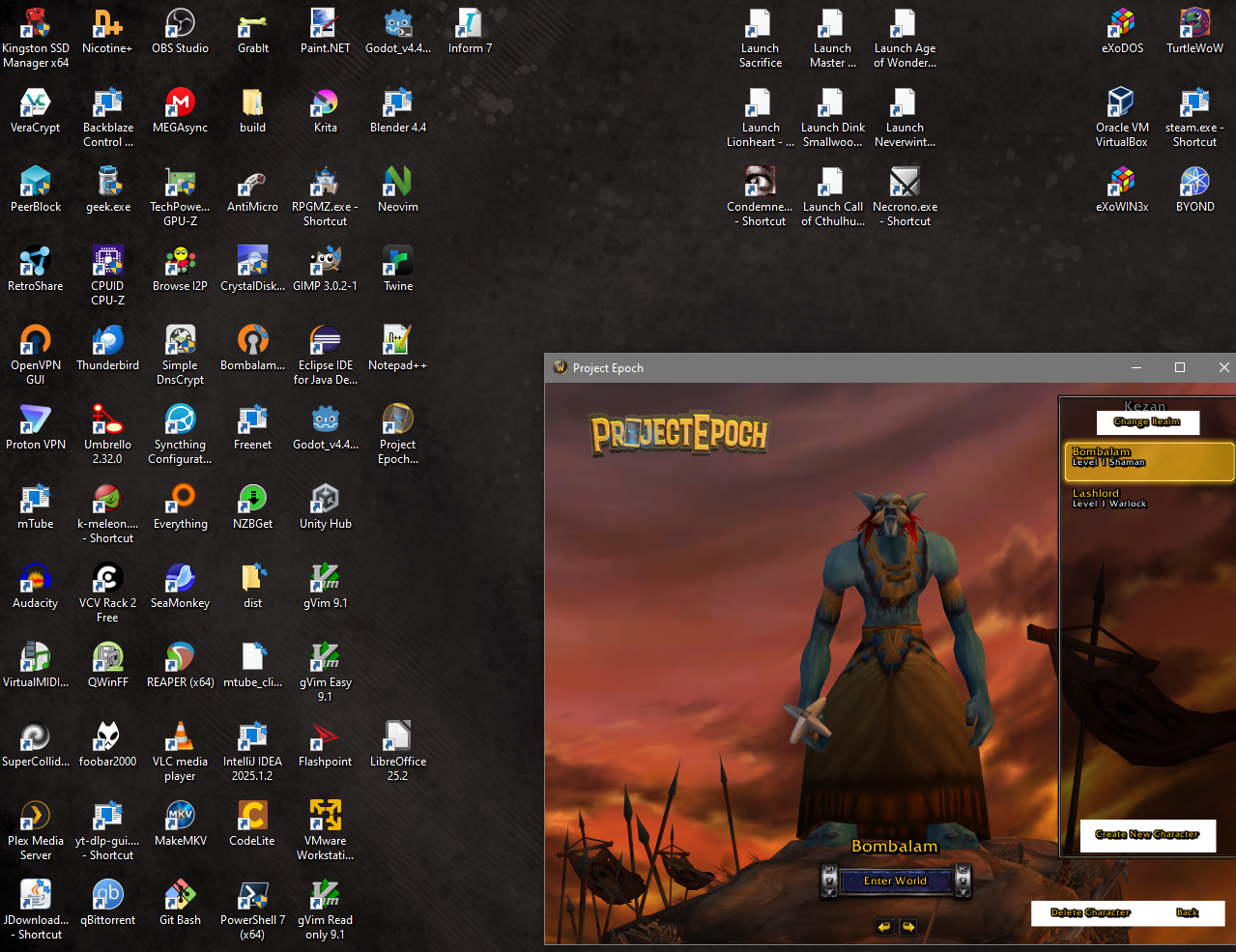Click the IntelliJ IDEA 2025.1.2 icon
This screenshot has width=1236, height=952.
click(x=252, y=752)
